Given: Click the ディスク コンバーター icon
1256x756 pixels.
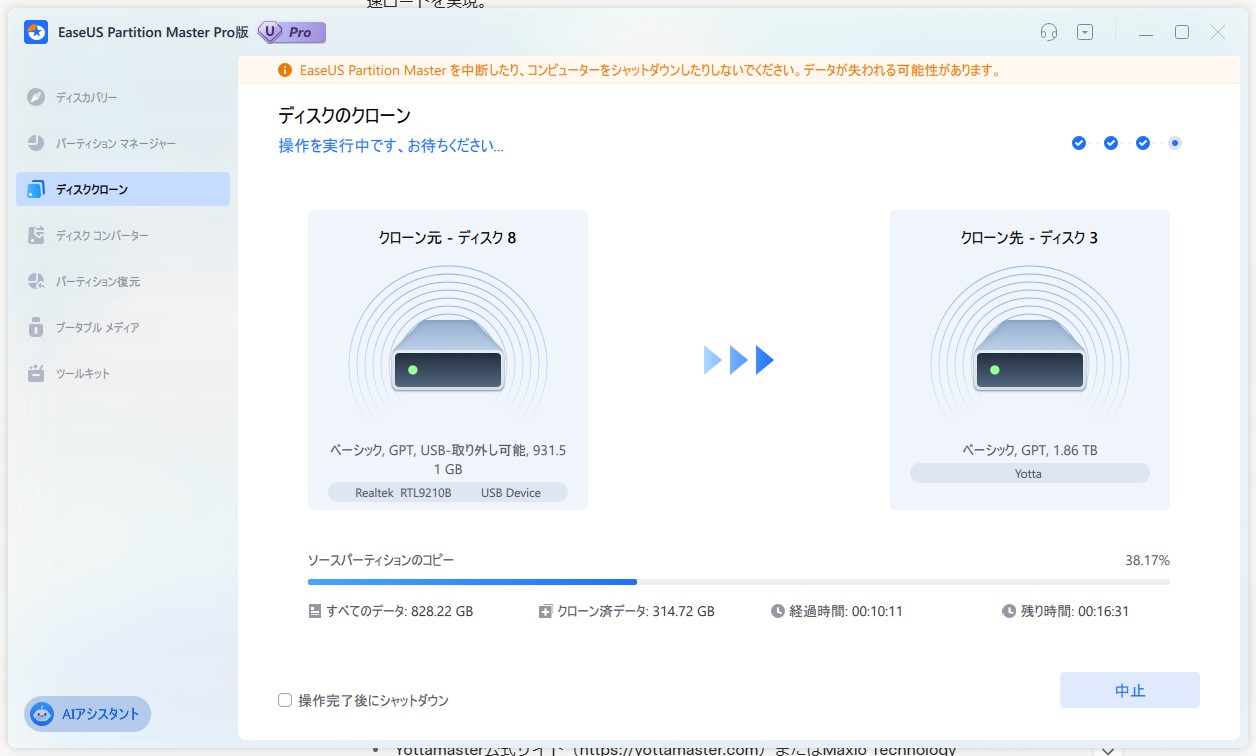Looking at the screenshot, I should 36,235.
